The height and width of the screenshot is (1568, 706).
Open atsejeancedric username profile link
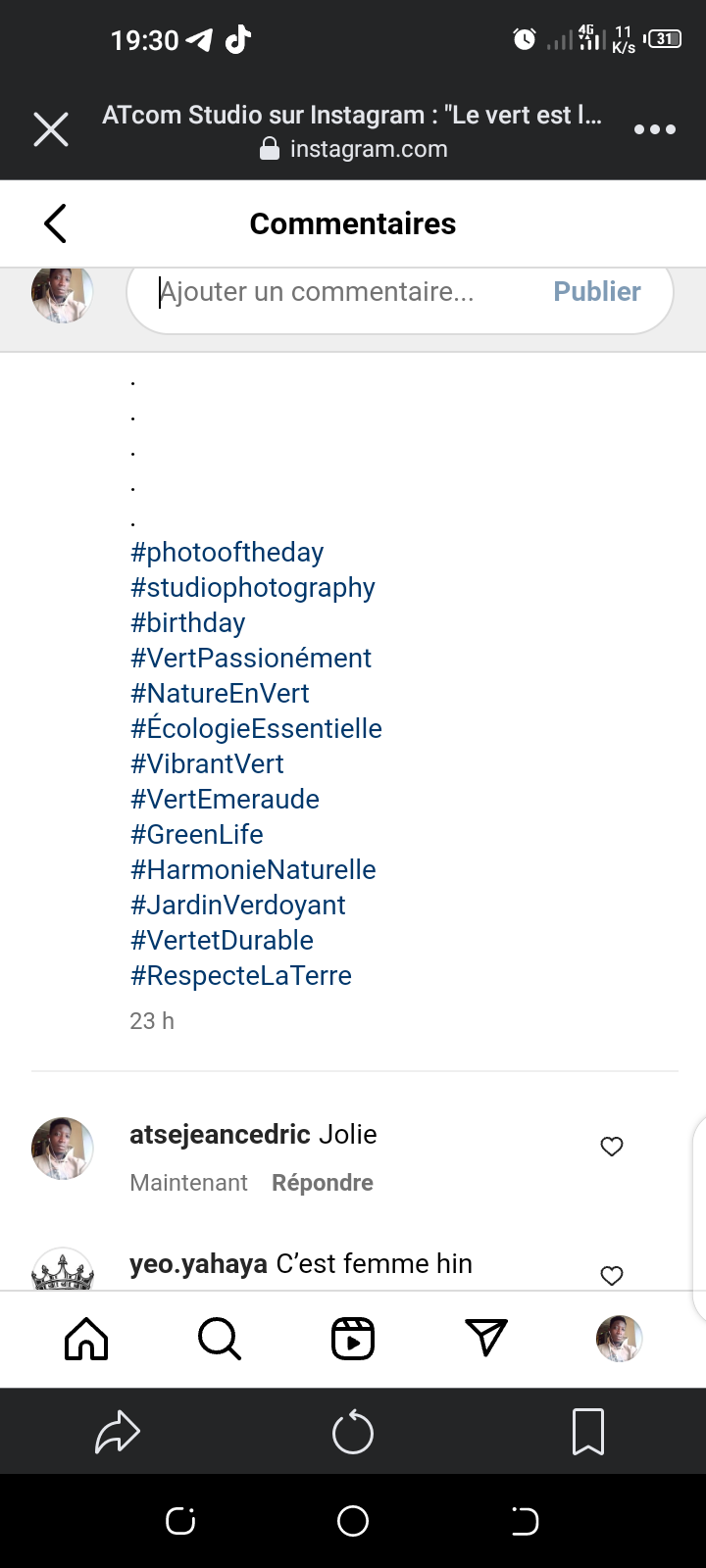[220, 1135]
